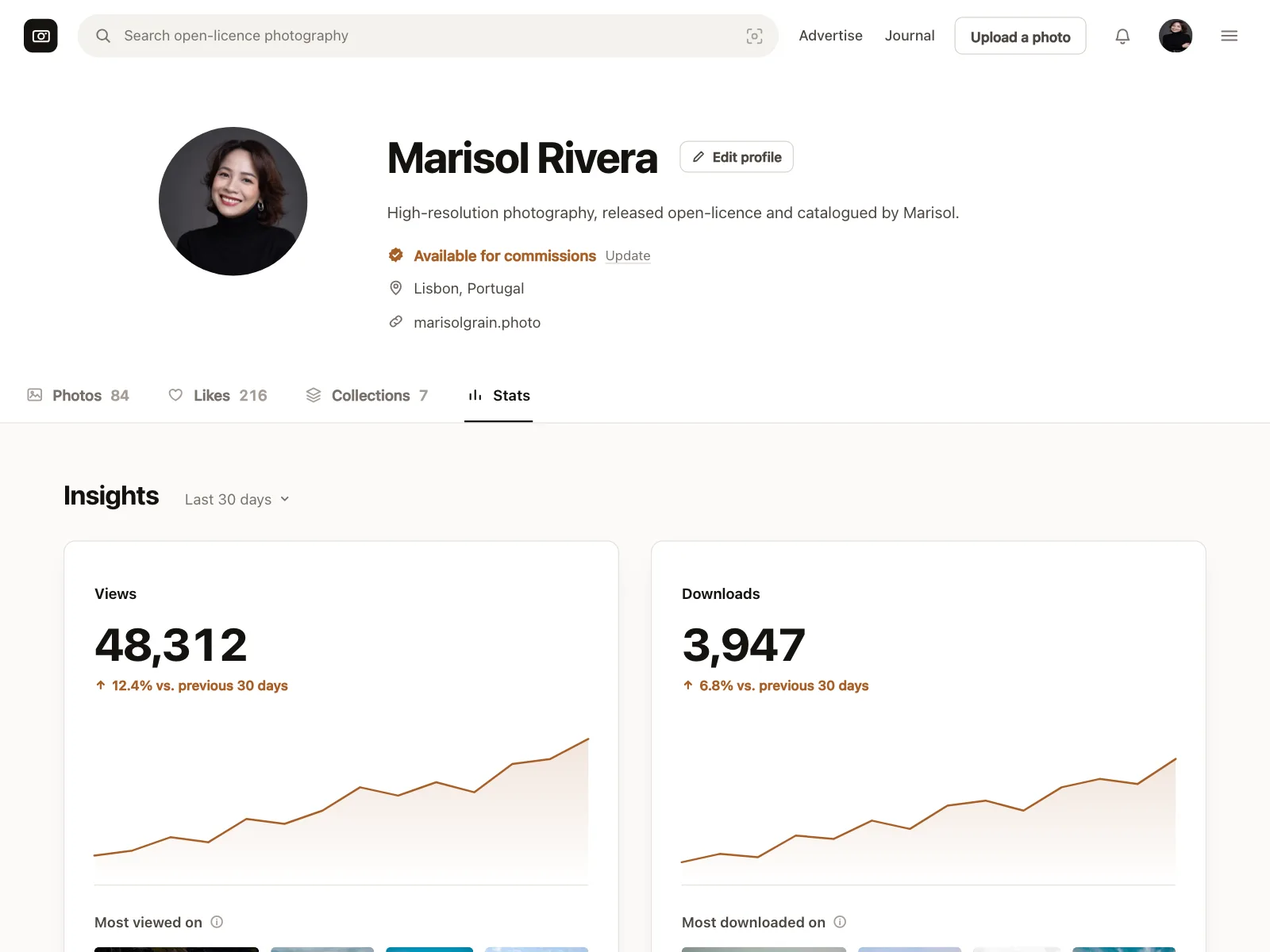Click the search magnifier icon
Screen dimensions: 1270x952
pos(103,36)
